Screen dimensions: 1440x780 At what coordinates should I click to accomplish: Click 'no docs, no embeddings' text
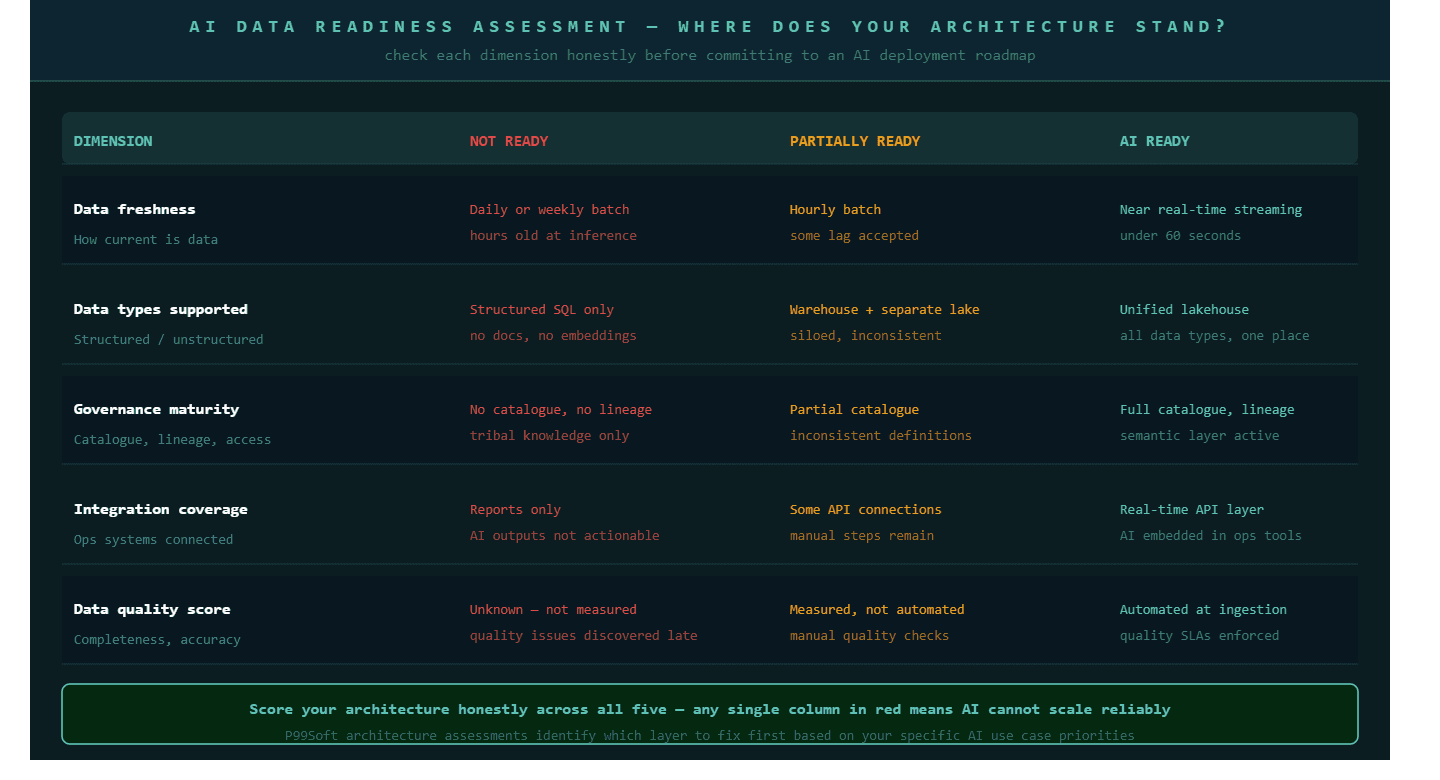pyautogui.click(x=553, y=335)
